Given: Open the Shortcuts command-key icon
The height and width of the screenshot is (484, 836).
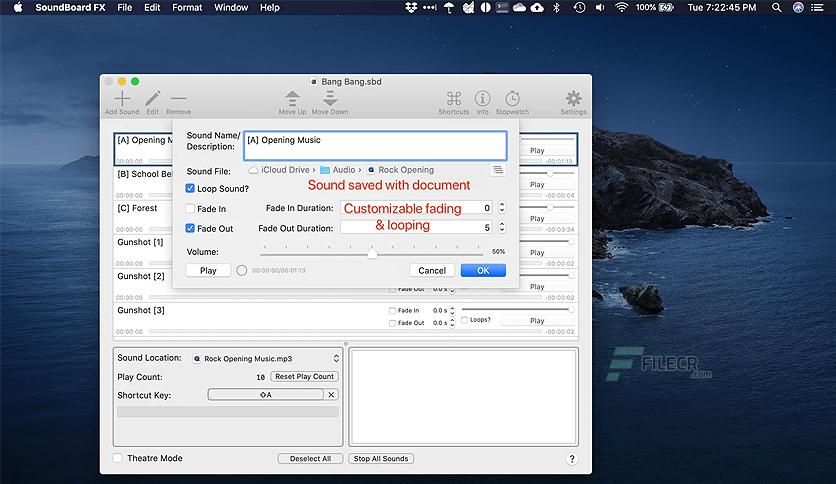Looking at the screenshot, I should [x=454, y=99].
